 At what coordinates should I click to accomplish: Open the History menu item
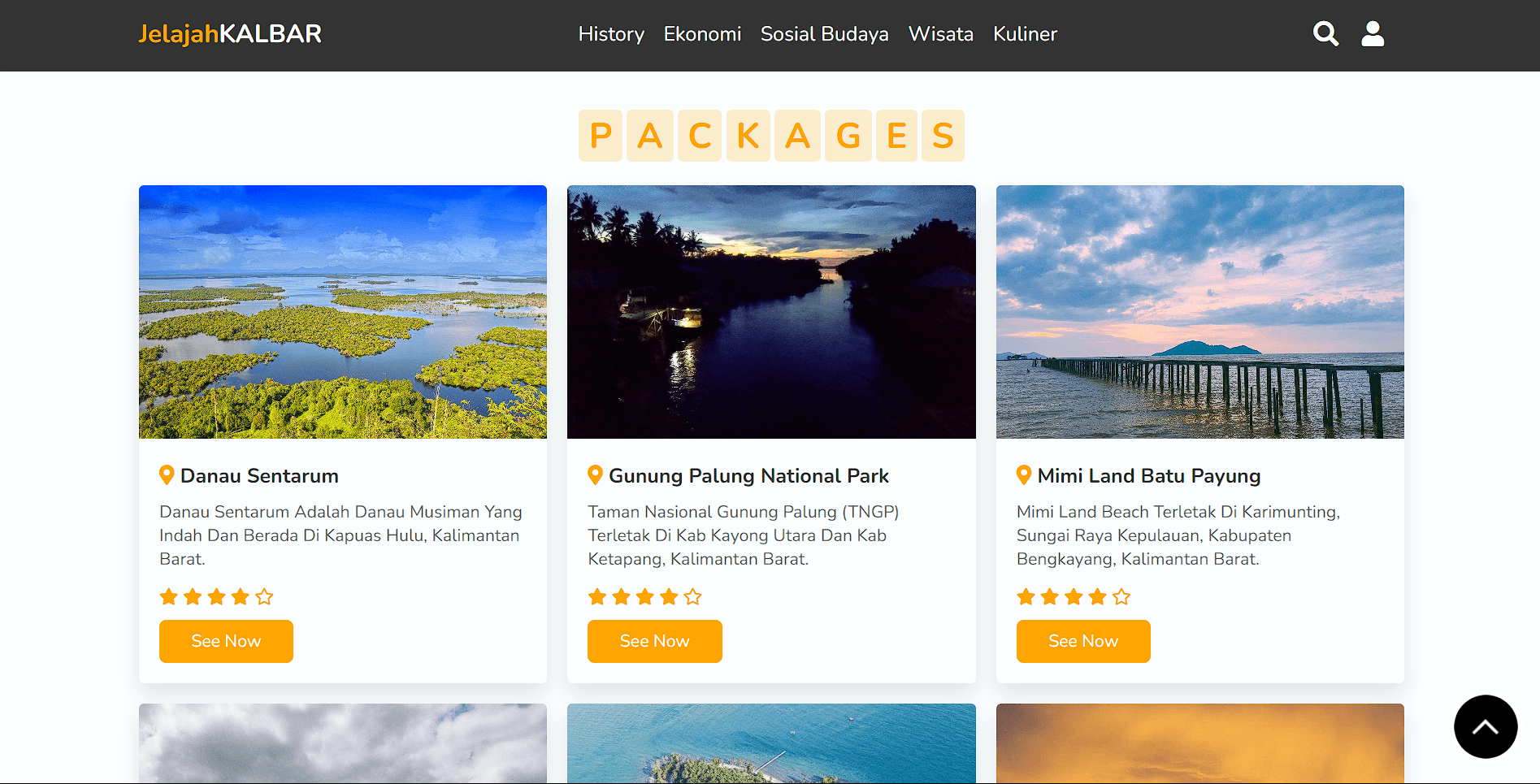pos(611,34)
